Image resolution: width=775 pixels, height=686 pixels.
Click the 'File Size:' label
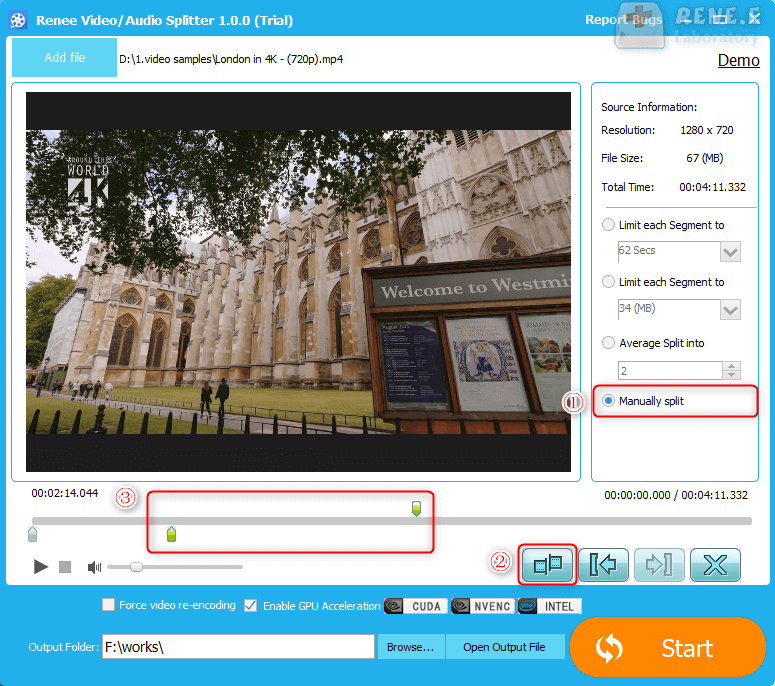click(622, 158)
